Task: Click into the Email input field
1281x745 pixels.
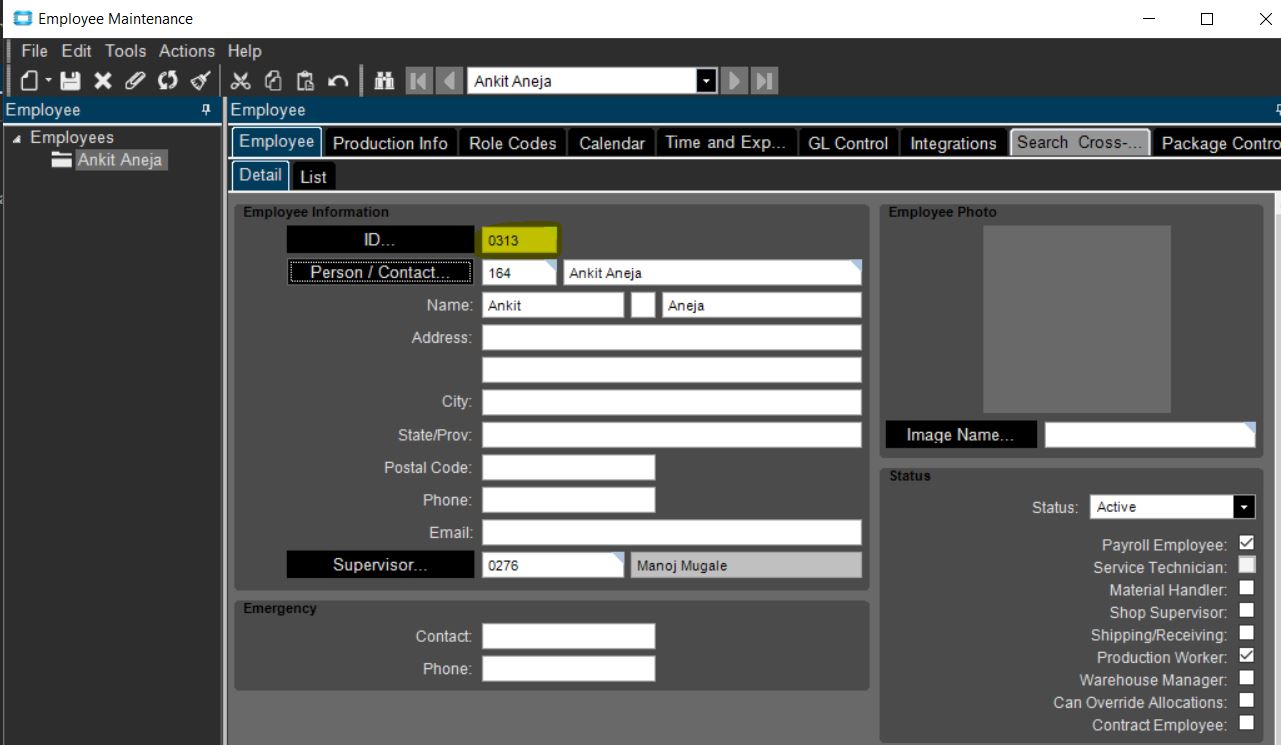Action: (x=671, y=532)
